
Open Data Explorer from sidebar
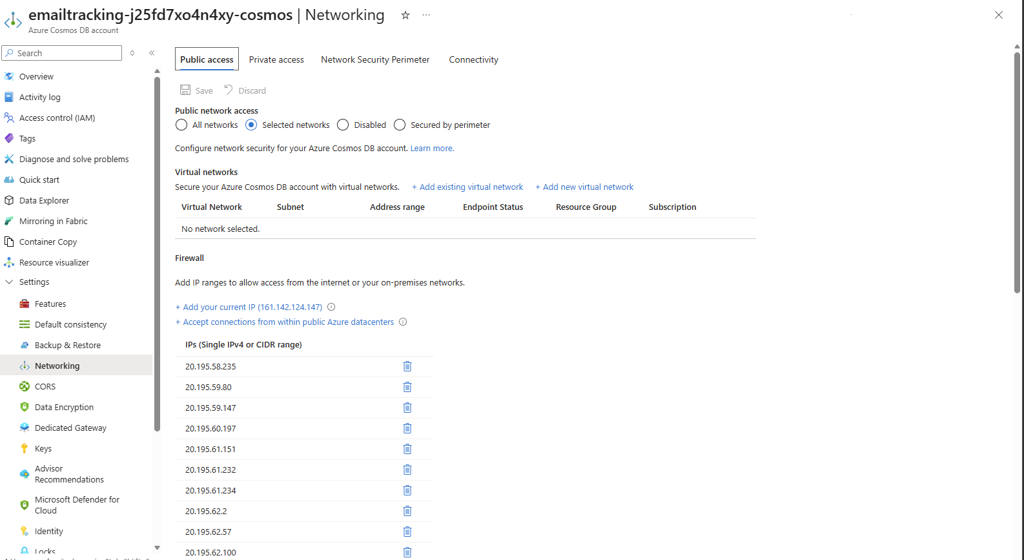click(44, 200)
